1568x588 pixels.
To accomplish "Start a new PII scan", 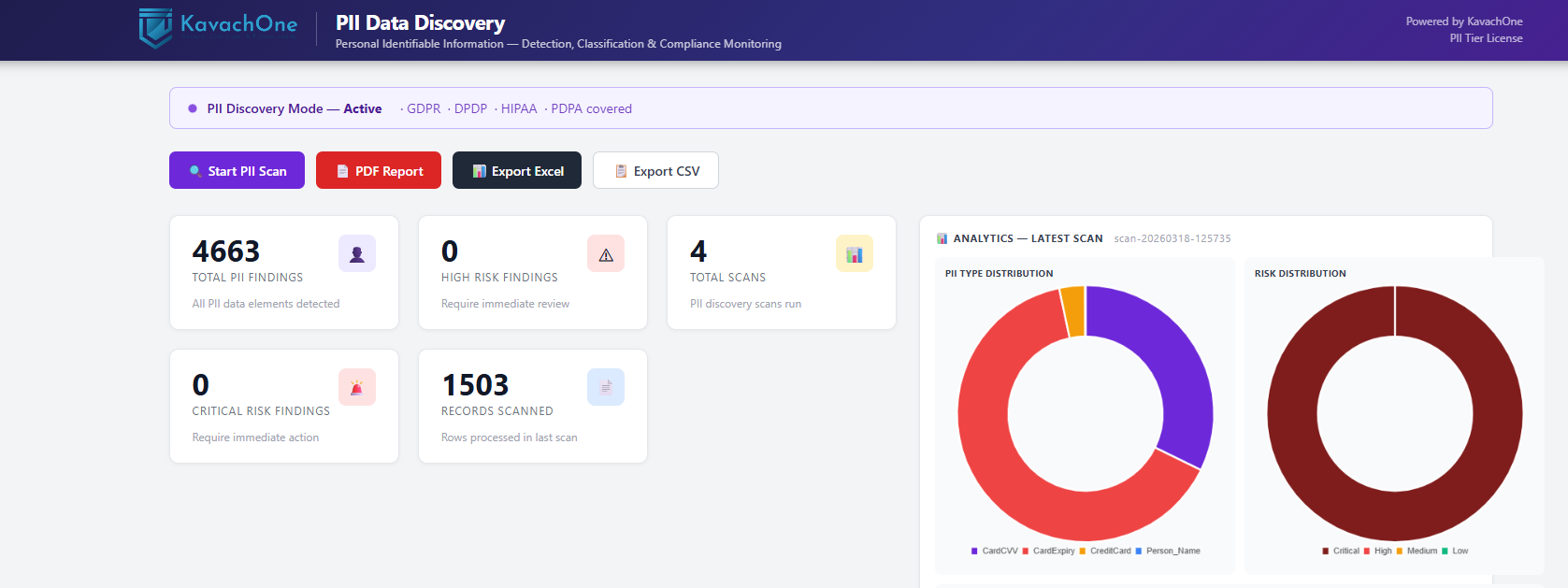I will [x=237, y=171].
